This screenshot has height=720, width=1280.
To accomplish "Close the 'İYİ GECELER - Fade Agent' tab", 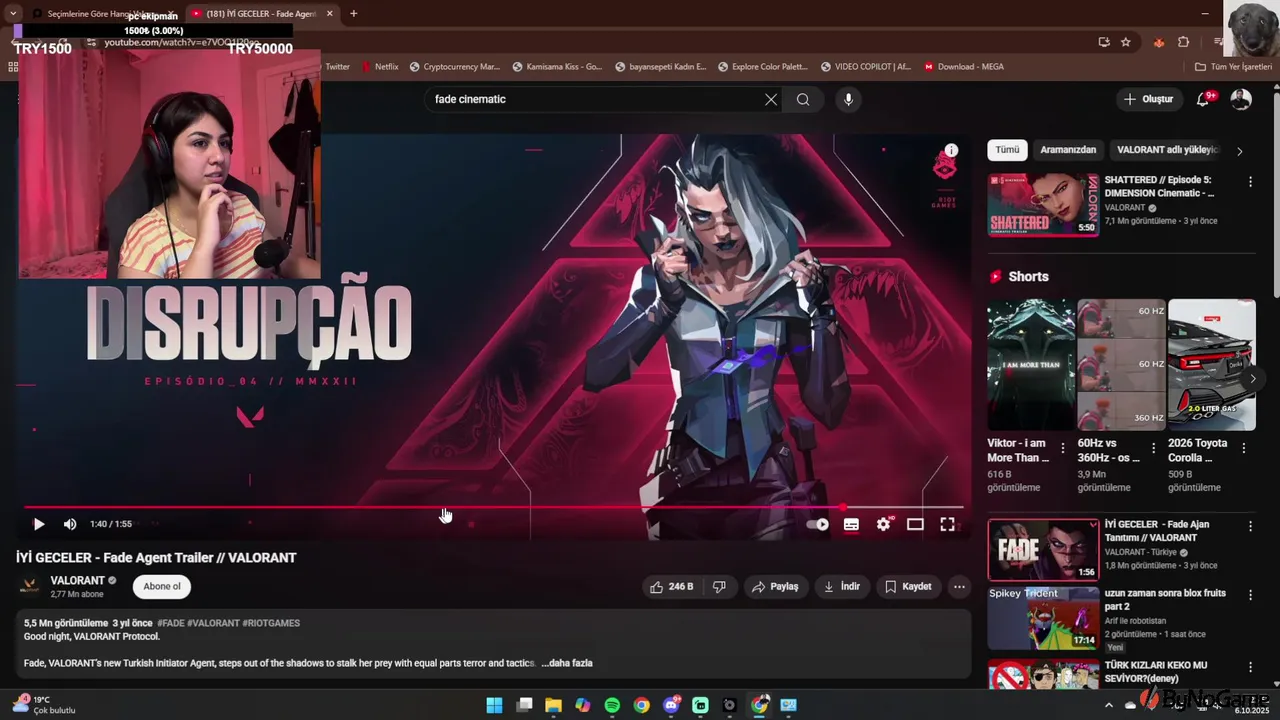I will [330, 14].
